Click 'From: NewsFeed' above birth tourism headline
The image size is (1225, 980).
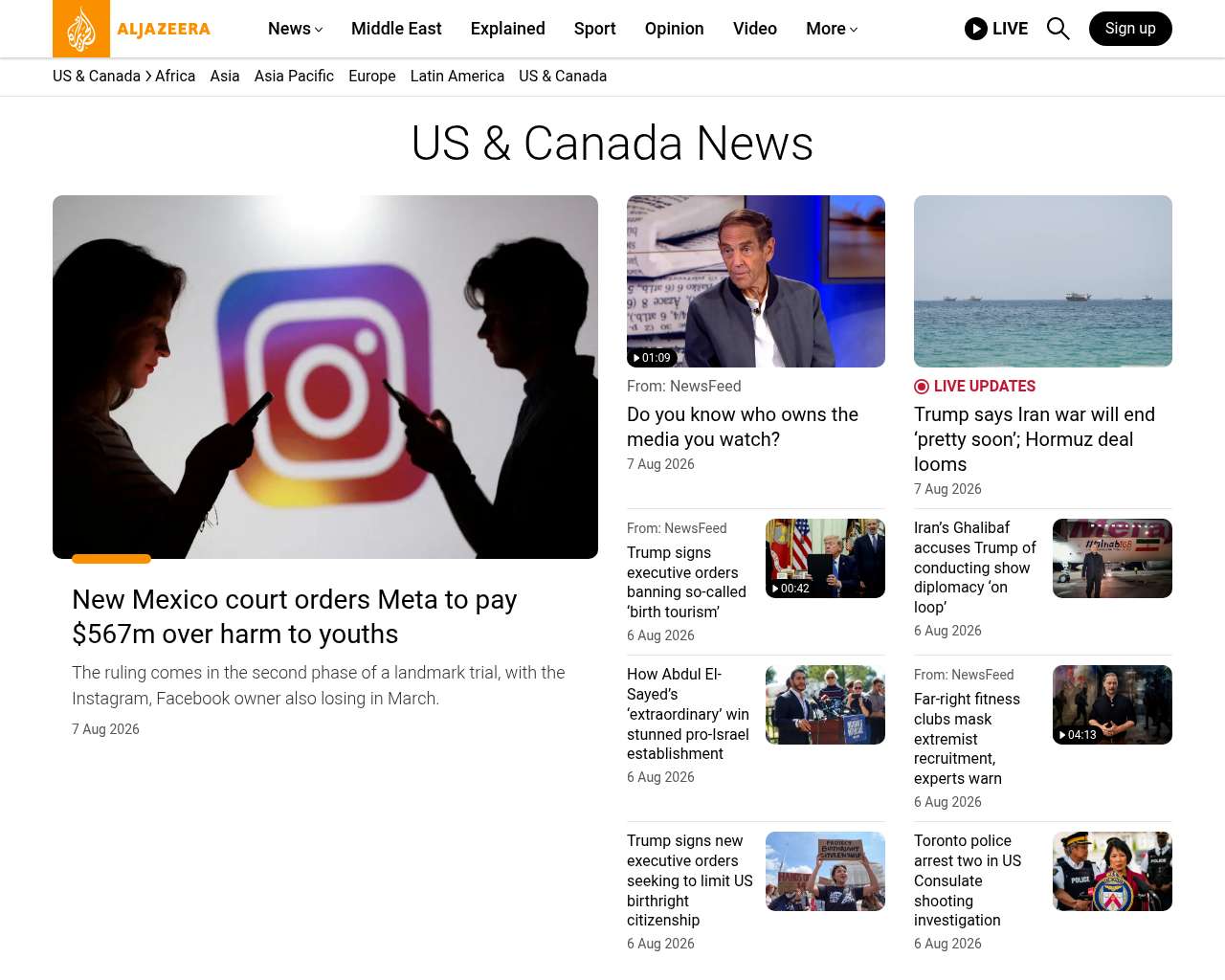coord(677,528)
